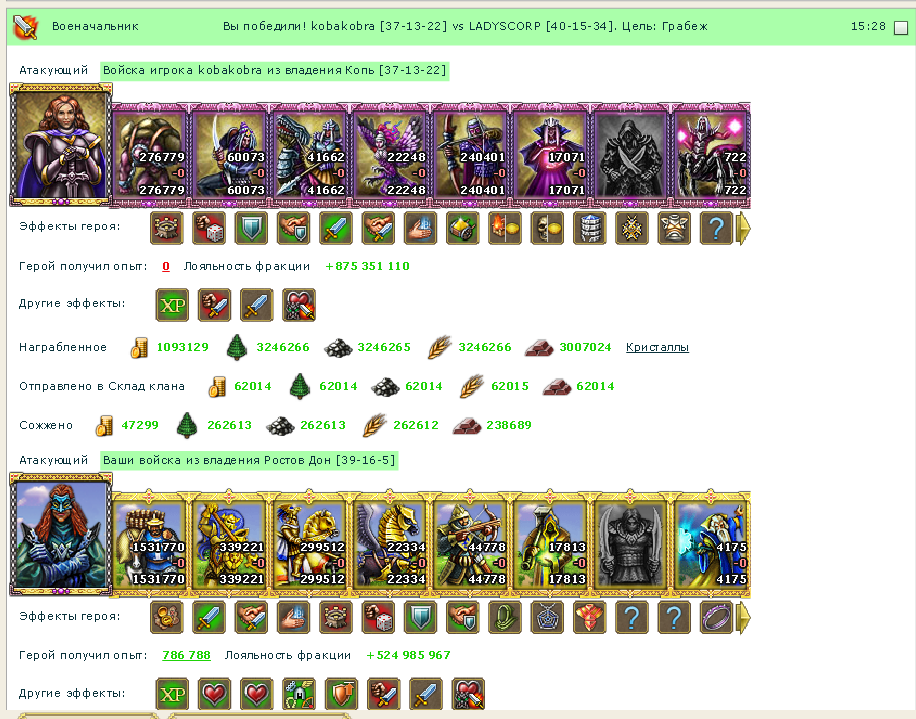Click the Военачальник sword icon in header
Screen dimensions: 916x719
tap(25, 26)
